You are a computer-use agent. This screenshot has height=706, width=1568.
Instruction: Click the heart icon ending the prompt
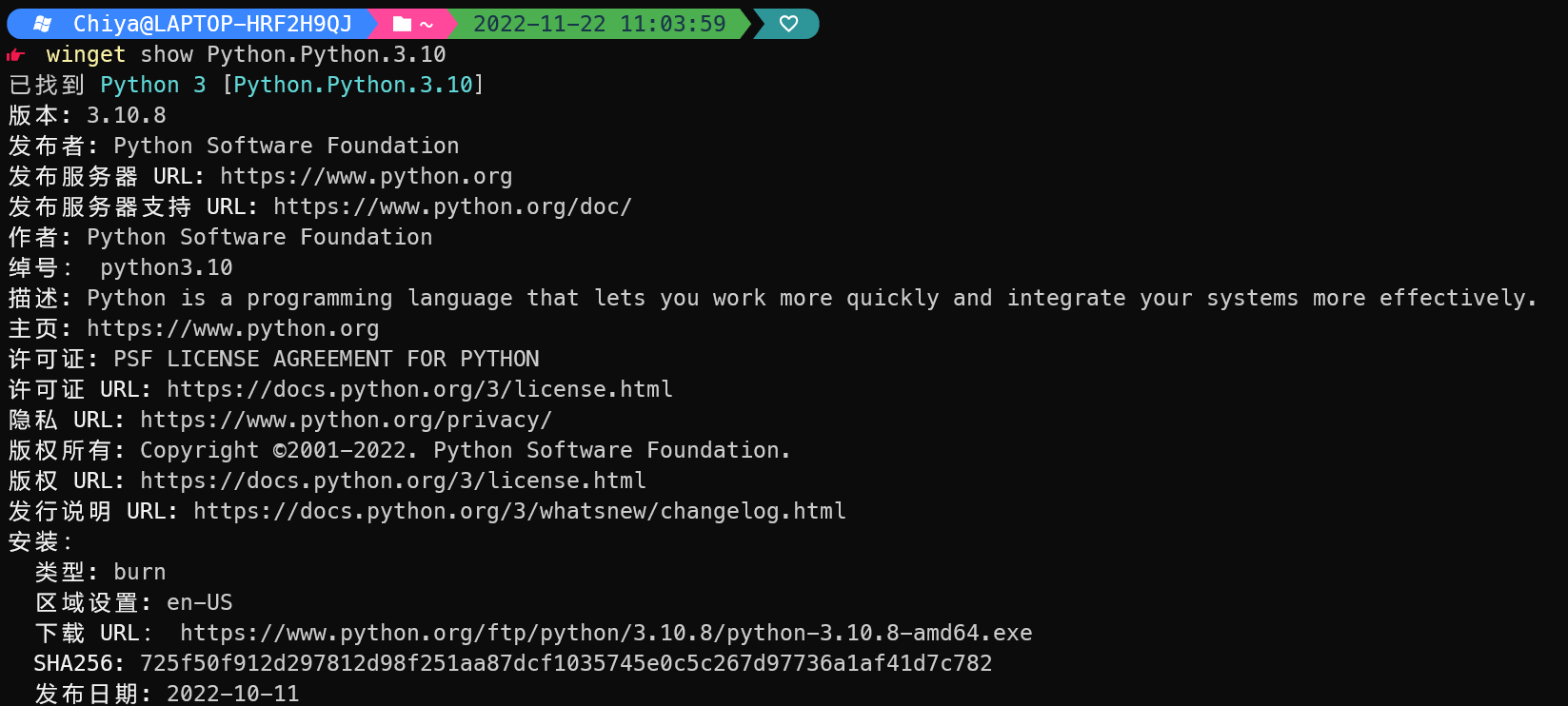pos(788,24)
